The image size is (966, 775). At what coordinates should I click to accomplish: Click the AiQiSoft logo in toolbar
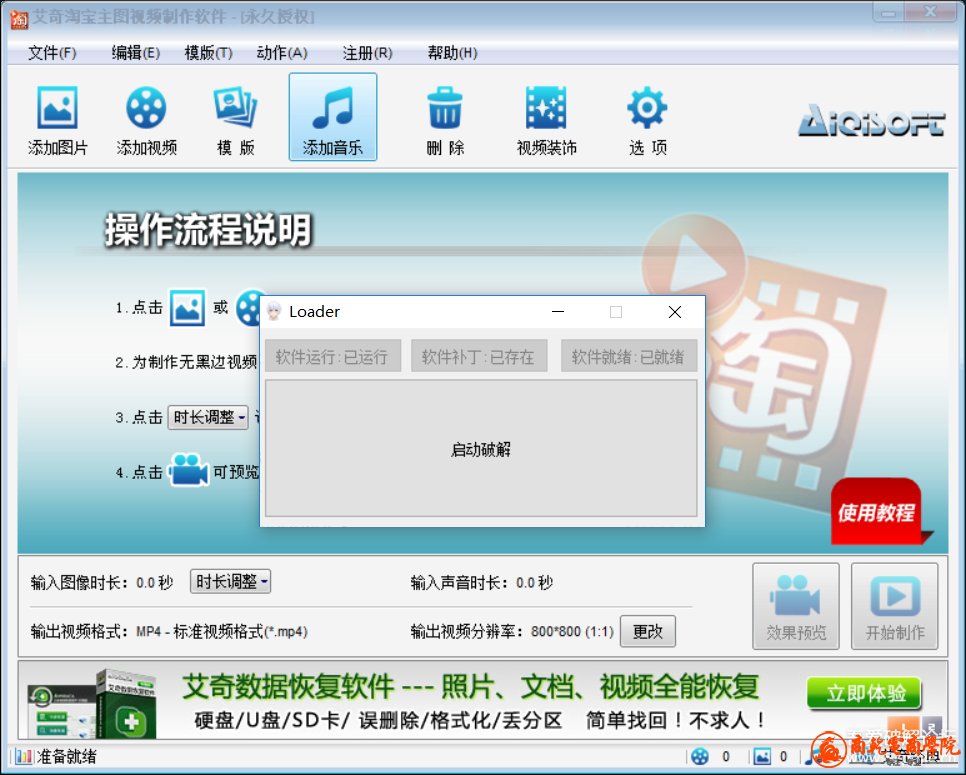coord(870,122)
